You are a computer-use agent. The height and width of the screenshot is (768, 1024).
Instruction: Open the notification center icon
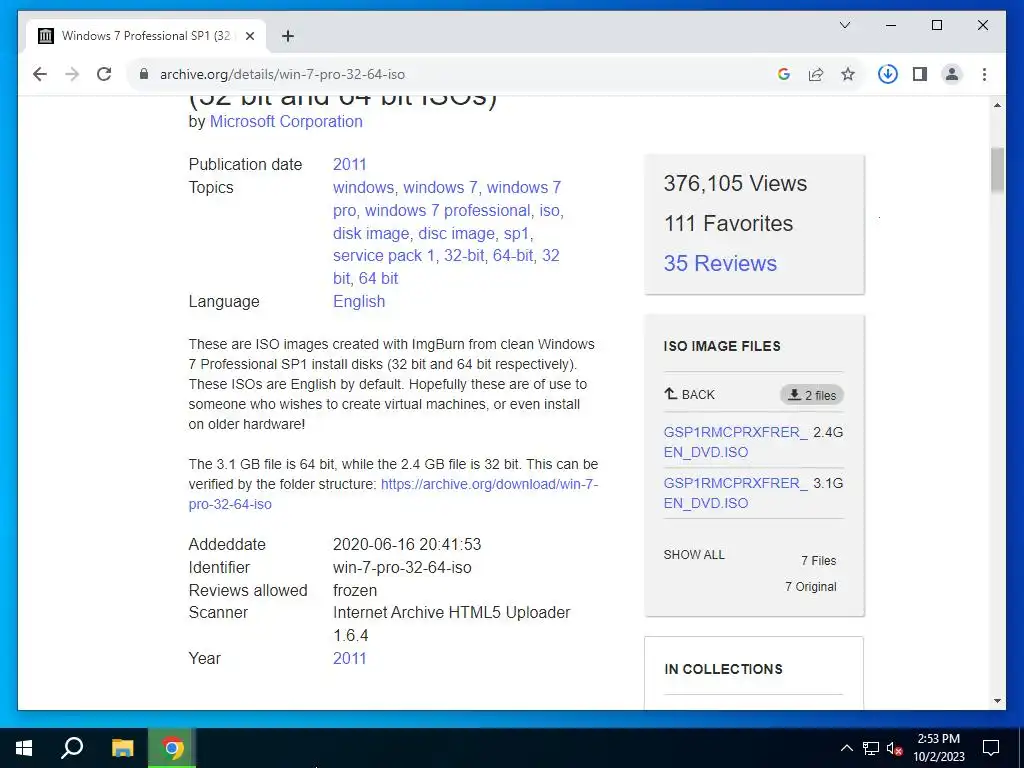pyautogui.click(x=991, y=748)
